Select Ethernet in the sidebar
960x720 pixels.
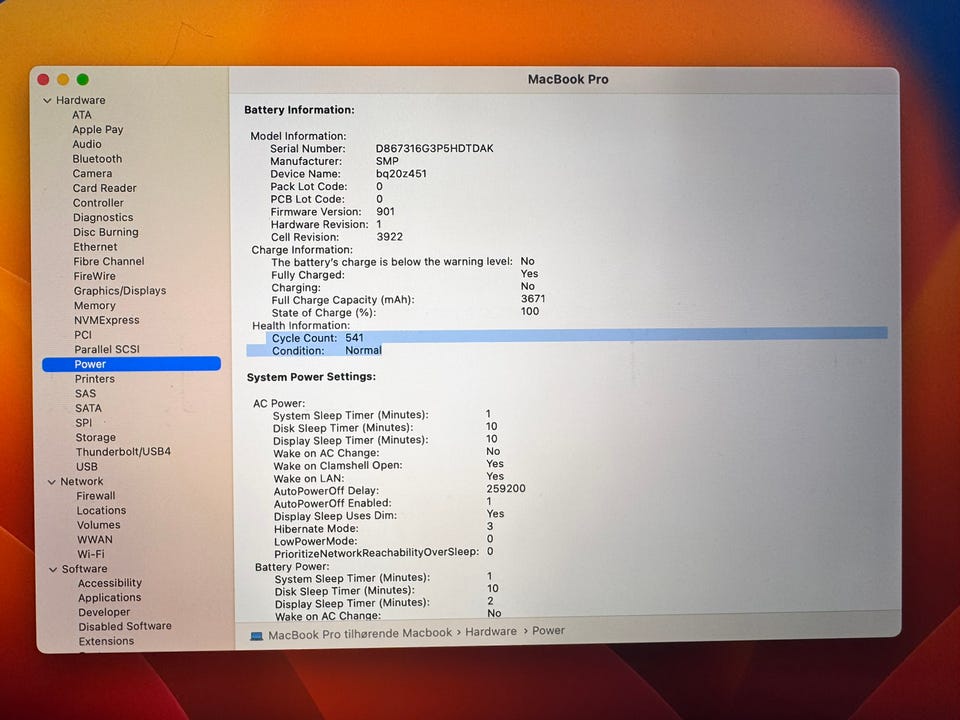(95, 247)
